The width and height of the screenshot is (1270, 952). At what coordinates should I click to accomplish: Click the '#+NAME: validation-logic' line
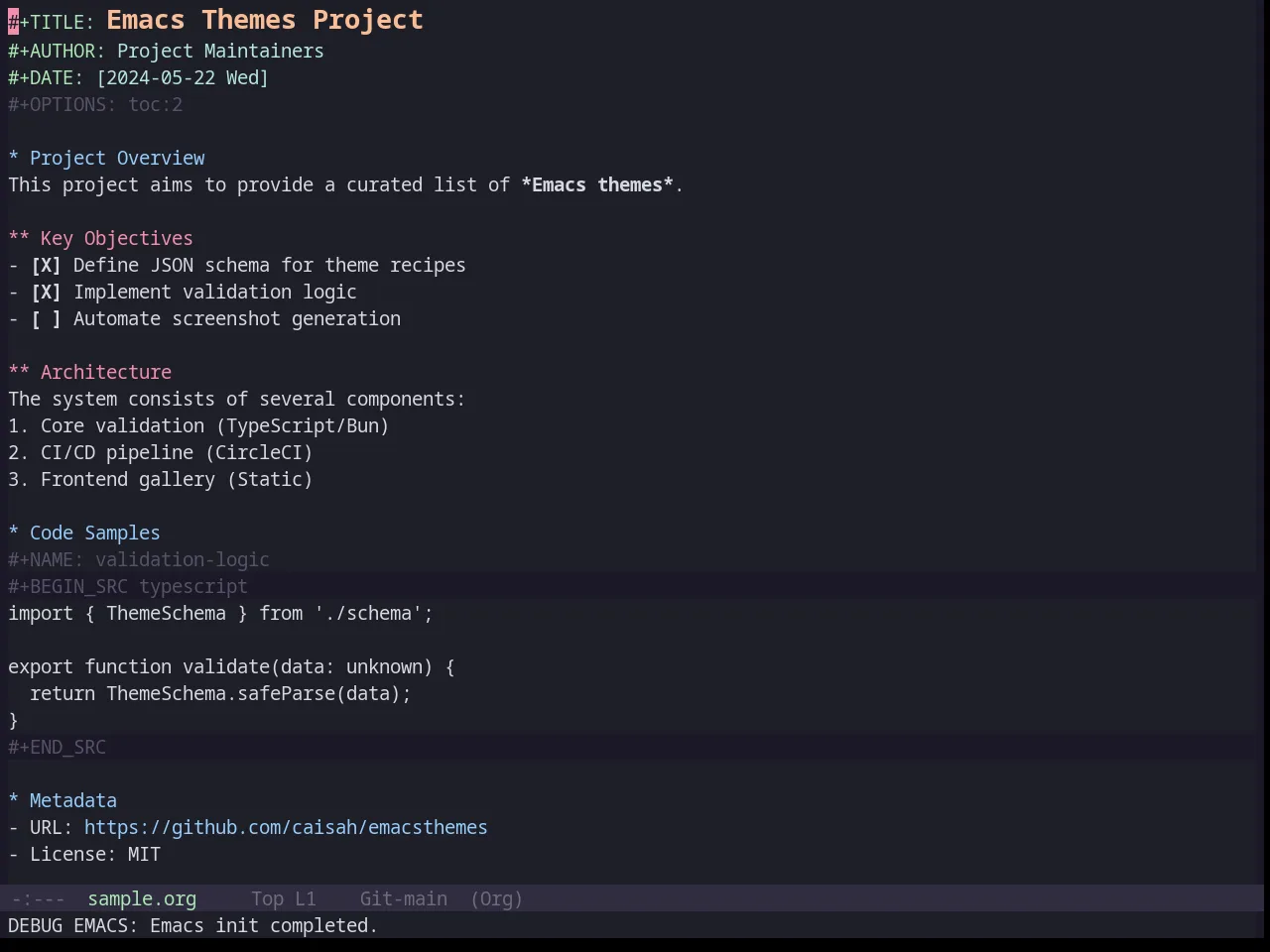(139, 559)
